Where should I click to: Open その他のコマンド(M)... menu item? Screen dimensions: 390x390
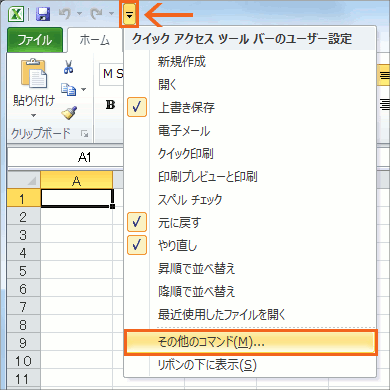point(250,342)
